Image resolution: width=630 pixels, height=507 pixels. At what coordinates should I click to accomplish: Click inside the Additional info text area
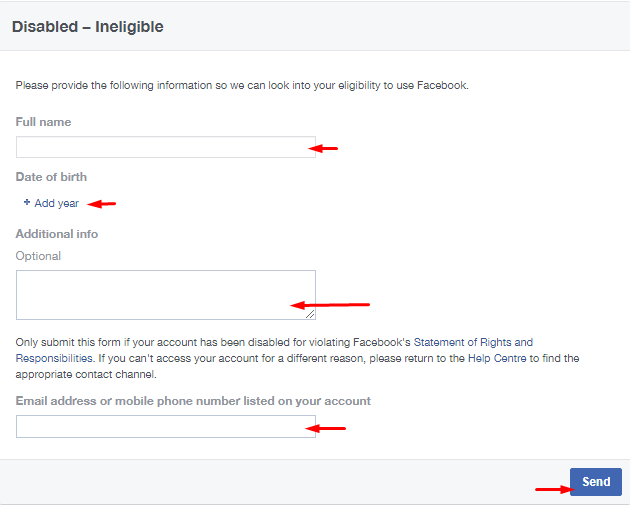166,295
